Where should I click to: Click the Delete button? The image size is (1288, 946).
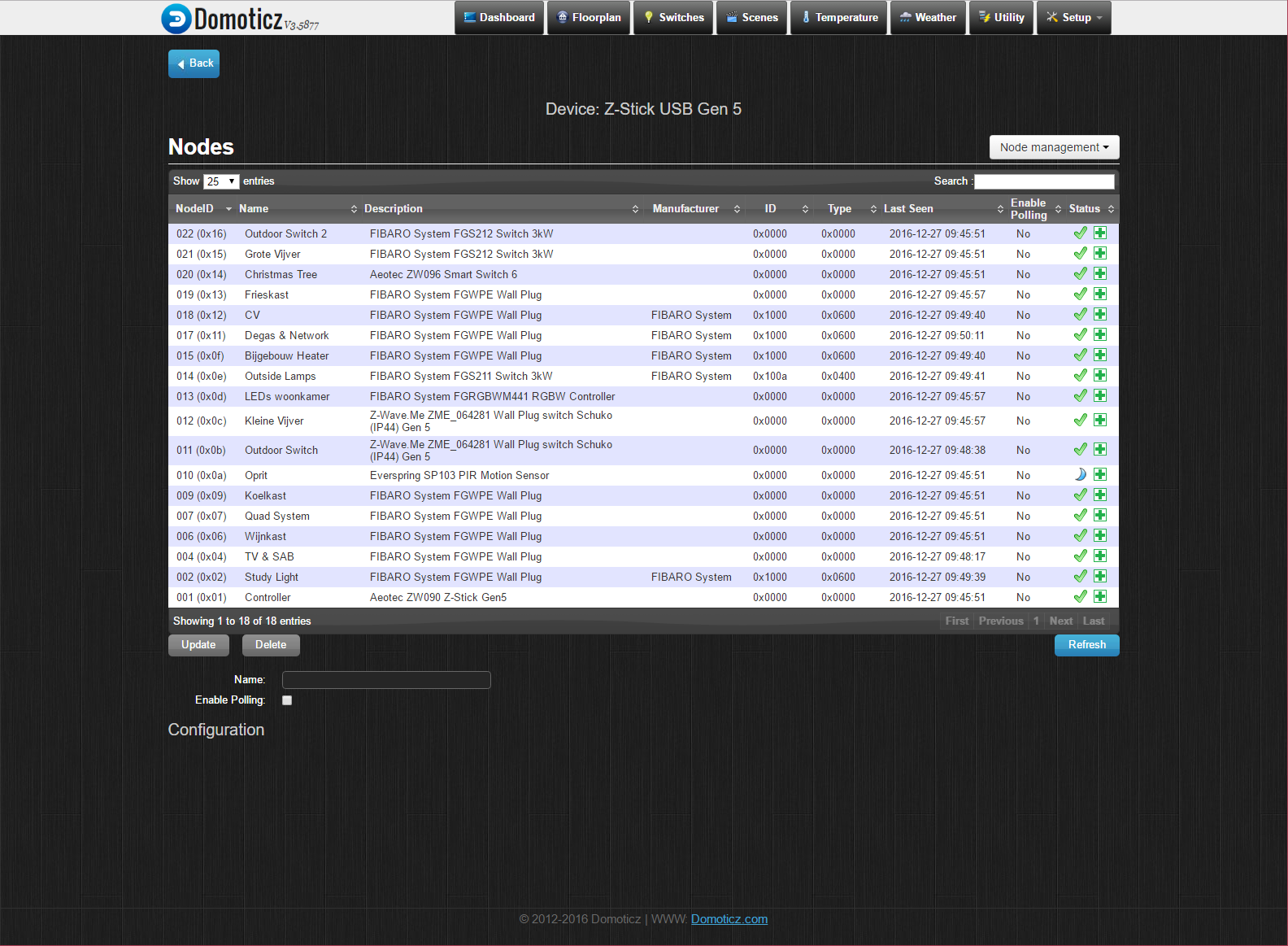click(271, 645)
